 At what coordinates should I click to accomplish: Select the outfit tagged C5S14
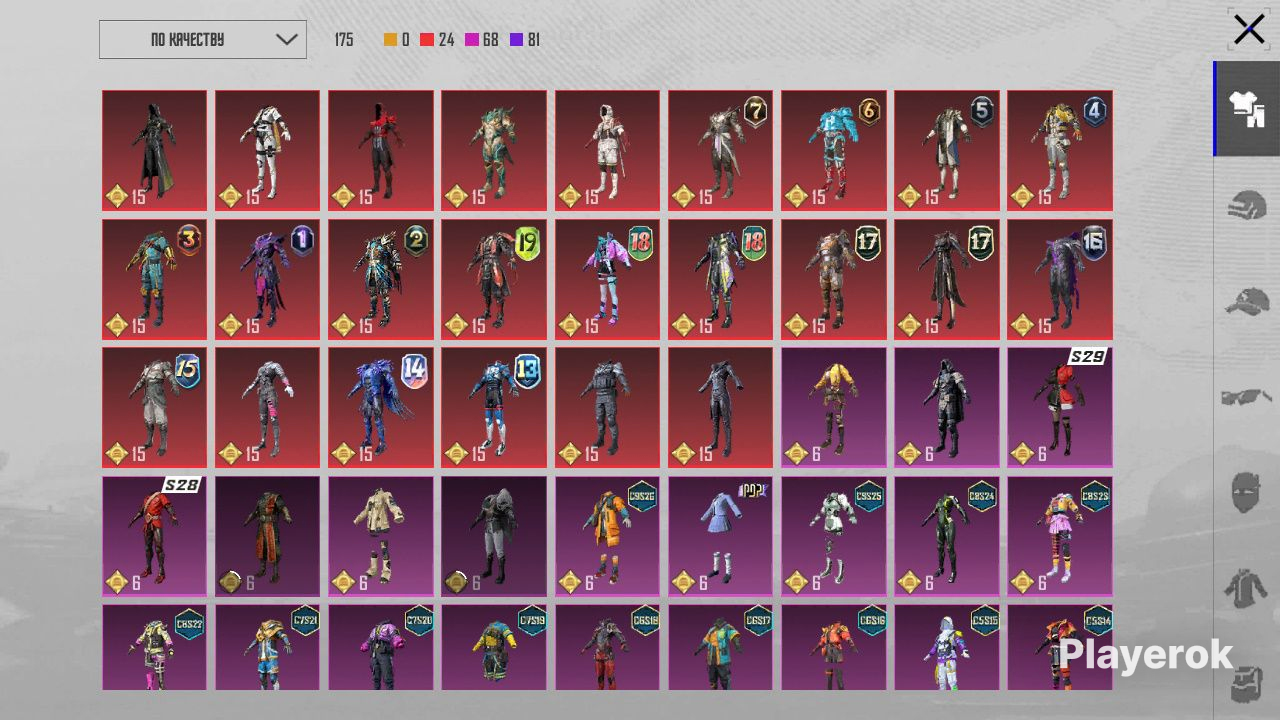[1059, 647]
